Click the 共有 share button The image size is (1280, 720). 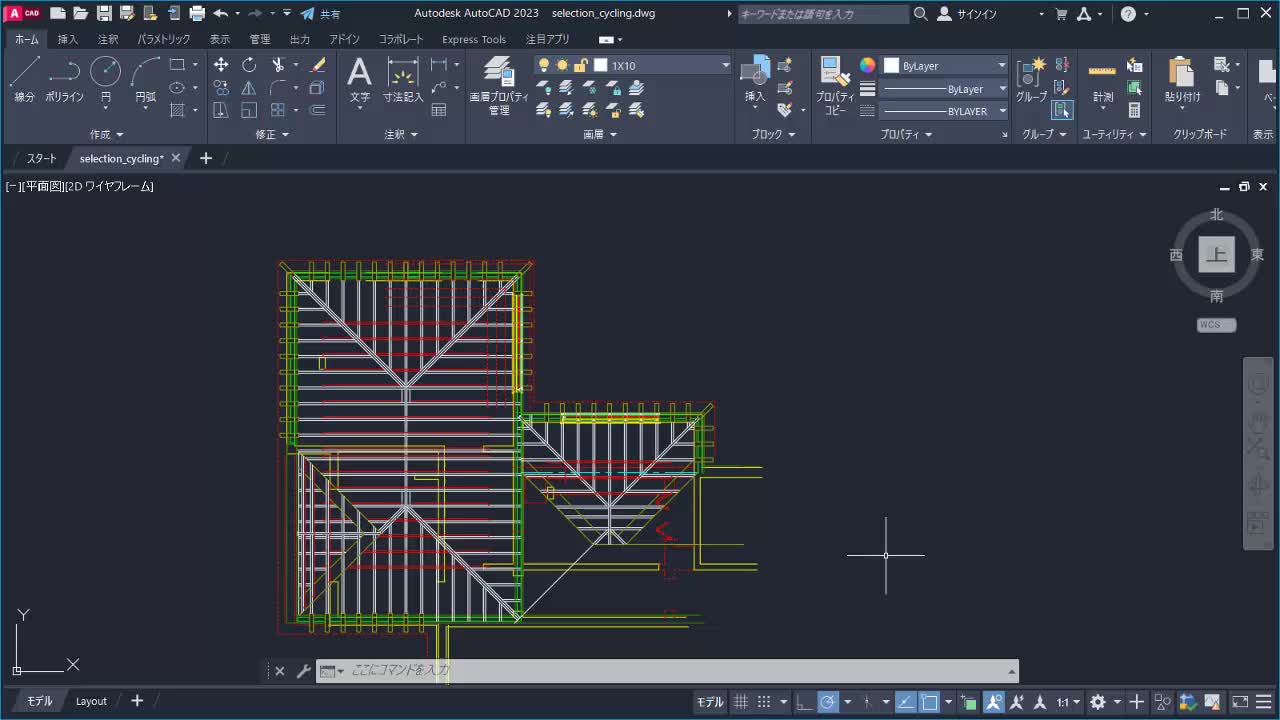321,14
